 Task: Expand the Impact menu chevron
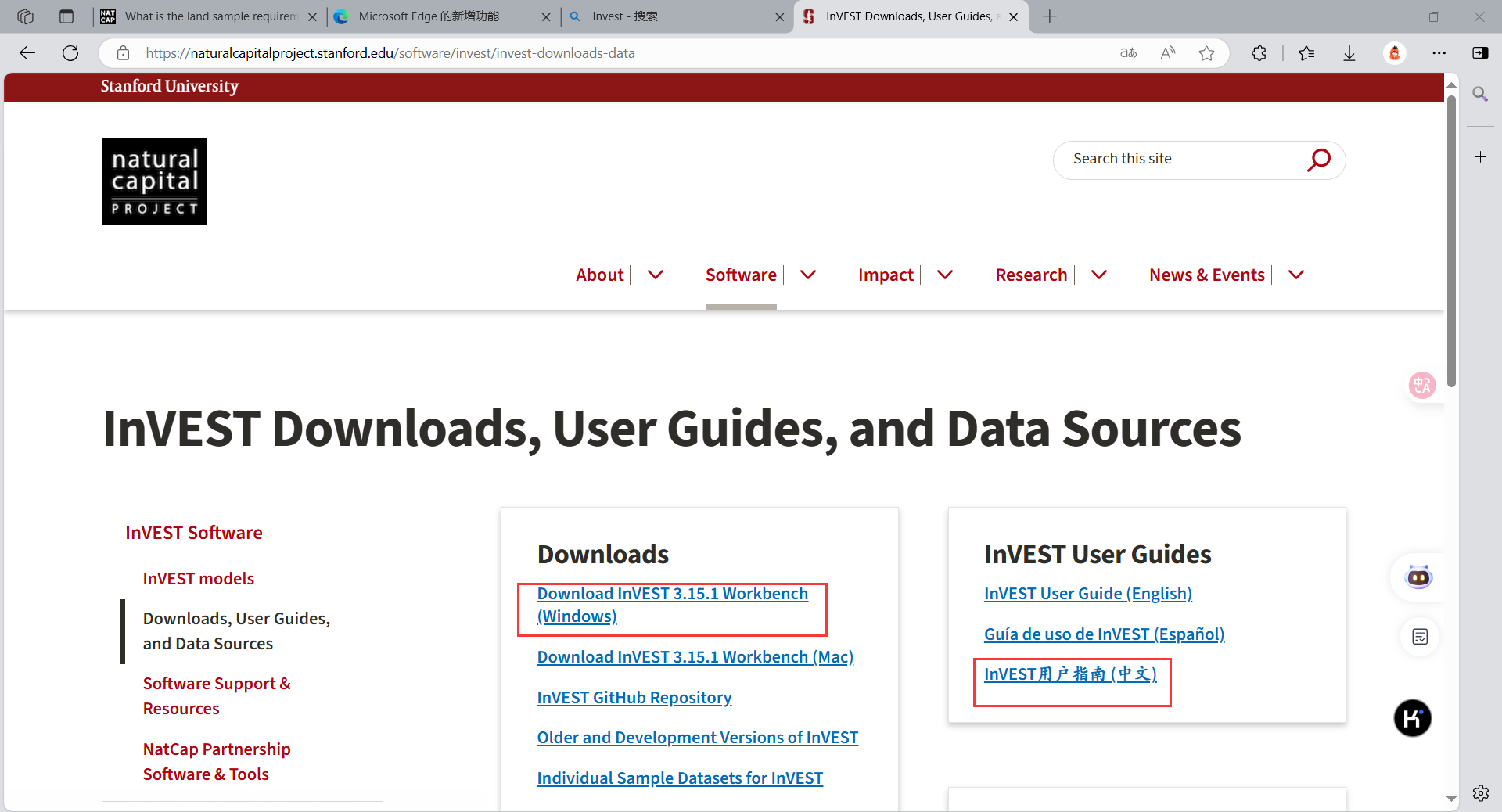pos(945,275)
